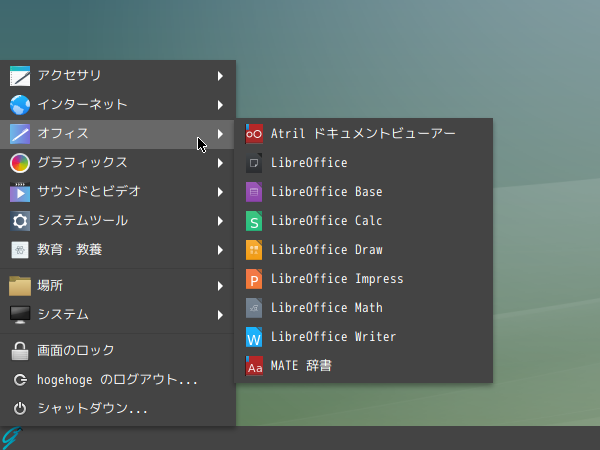
Task: Select hogehoge のログアウト...
Action: coord(117,380)
